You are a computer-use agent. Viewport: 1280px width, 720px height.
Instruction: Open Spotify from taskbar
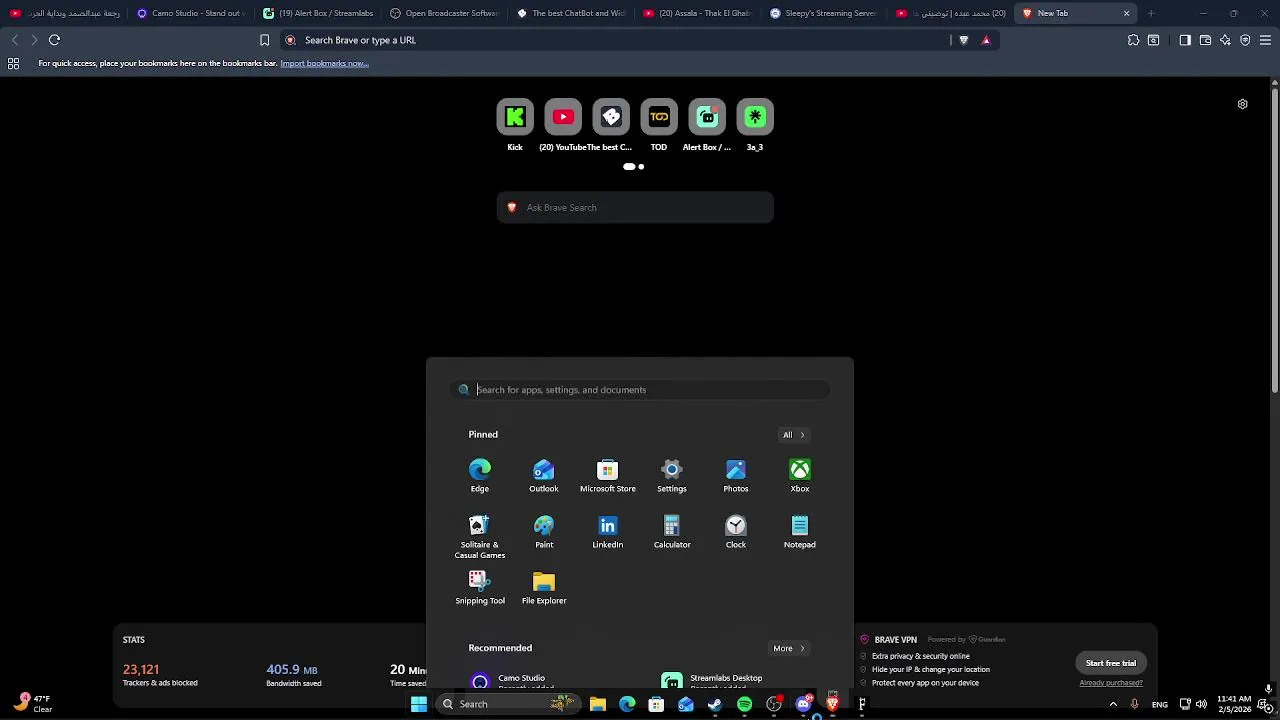point(744,704)
